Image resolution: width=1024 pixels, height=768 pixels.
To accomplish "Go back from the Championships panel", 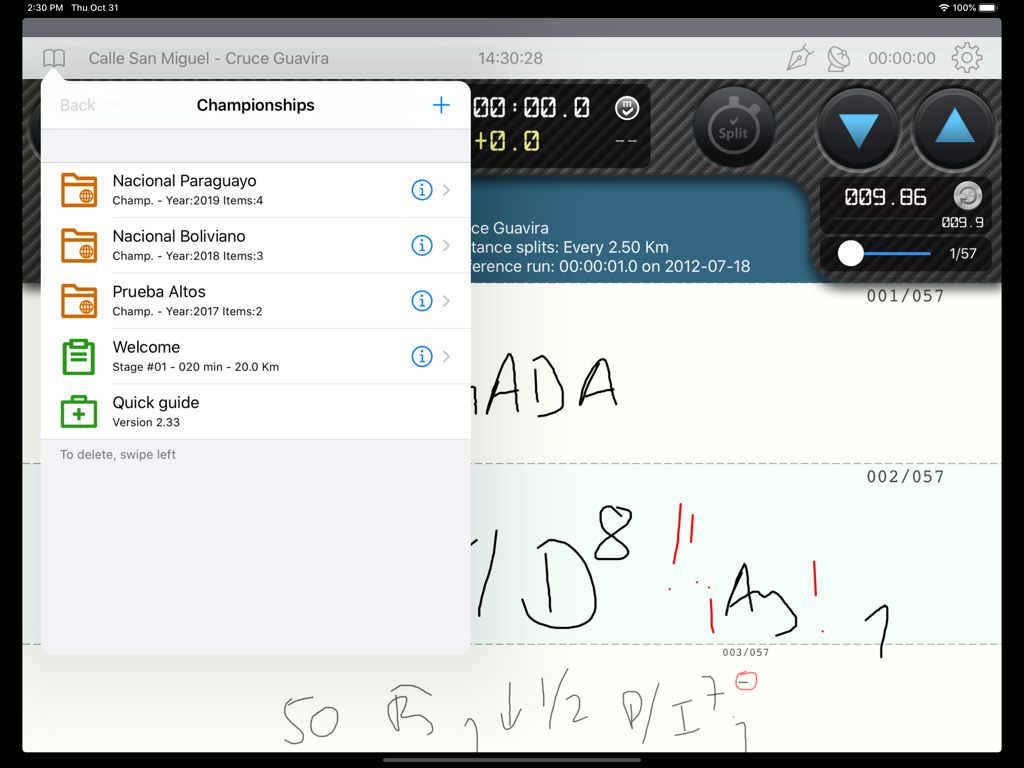I will (77, 104).
